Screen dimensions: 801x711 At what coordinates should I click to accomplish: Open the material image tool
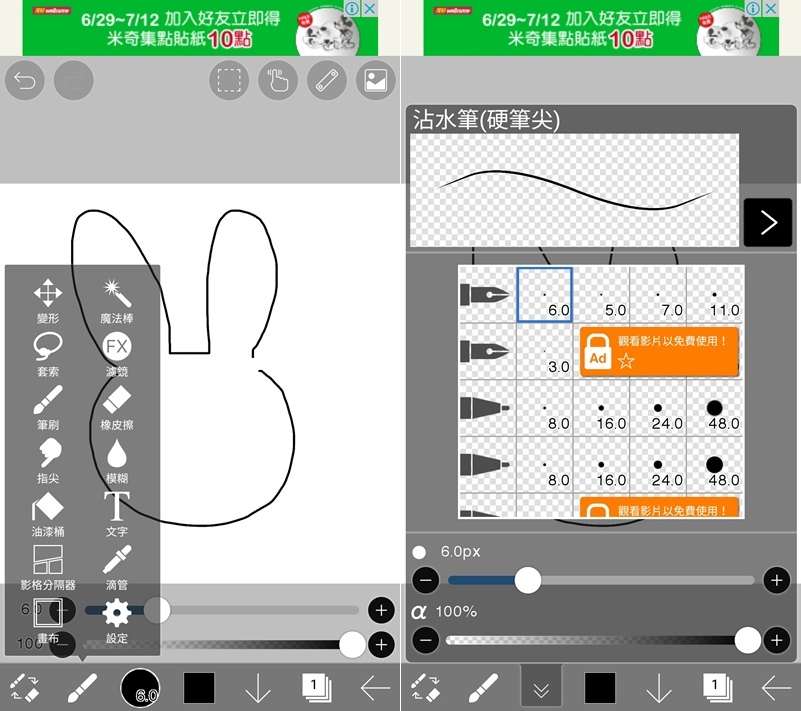click(x=375, y=80)
